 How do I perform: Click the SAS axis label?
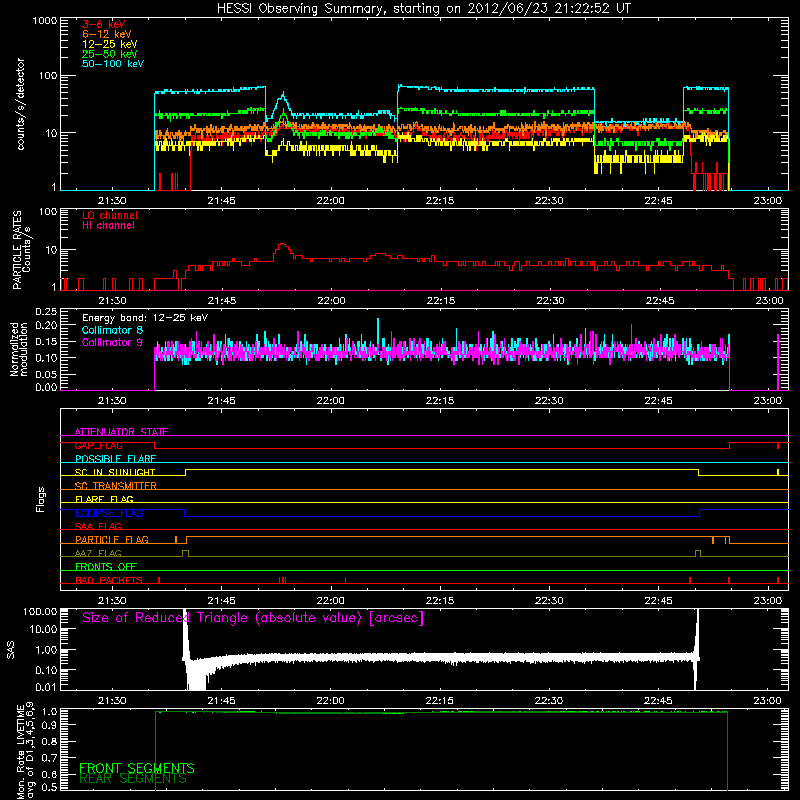[x=11, y=649]
